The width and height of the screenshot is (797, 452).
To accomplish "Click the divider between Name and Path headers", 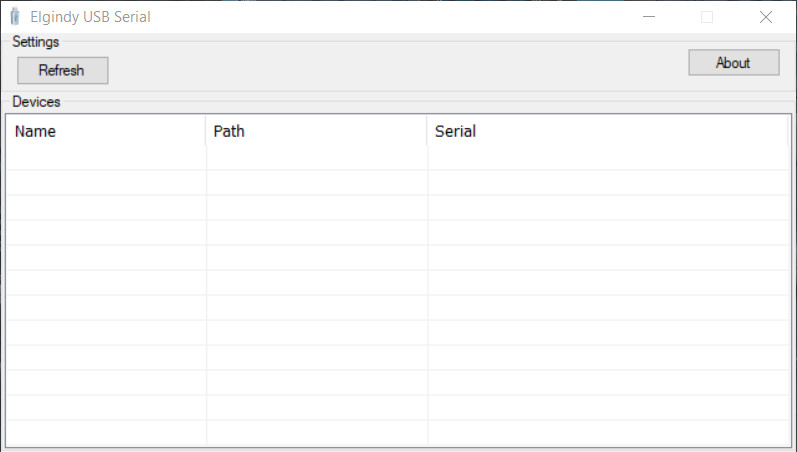I will coord(206,131).
